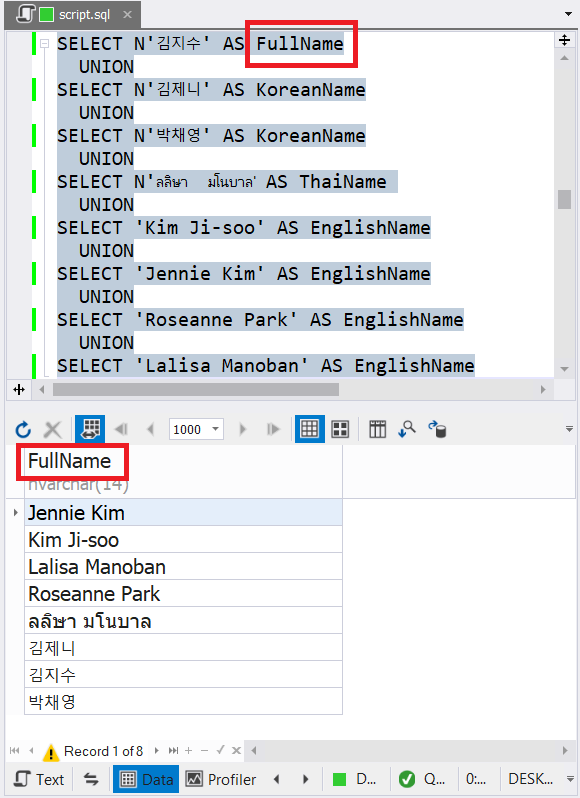The width and height of the screenshot is (580, 798).
Task: Click the cancel data retrieval X icon
Action: click(x=52, y=430)
